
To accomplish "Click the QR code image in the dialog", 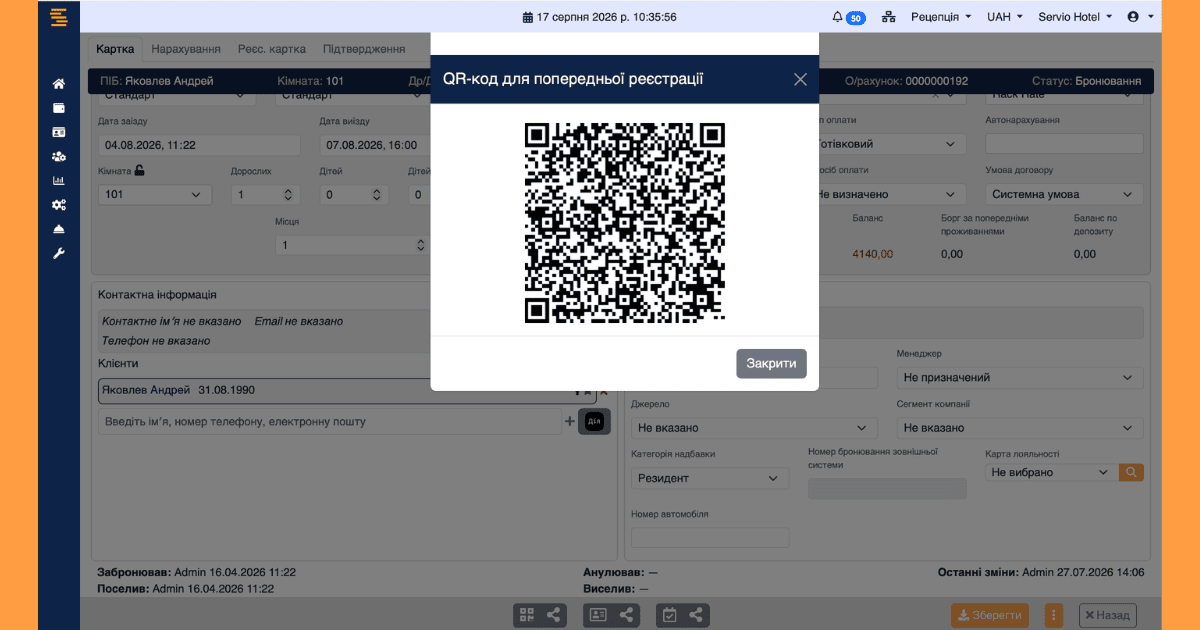I will click(x=625, y=222).
